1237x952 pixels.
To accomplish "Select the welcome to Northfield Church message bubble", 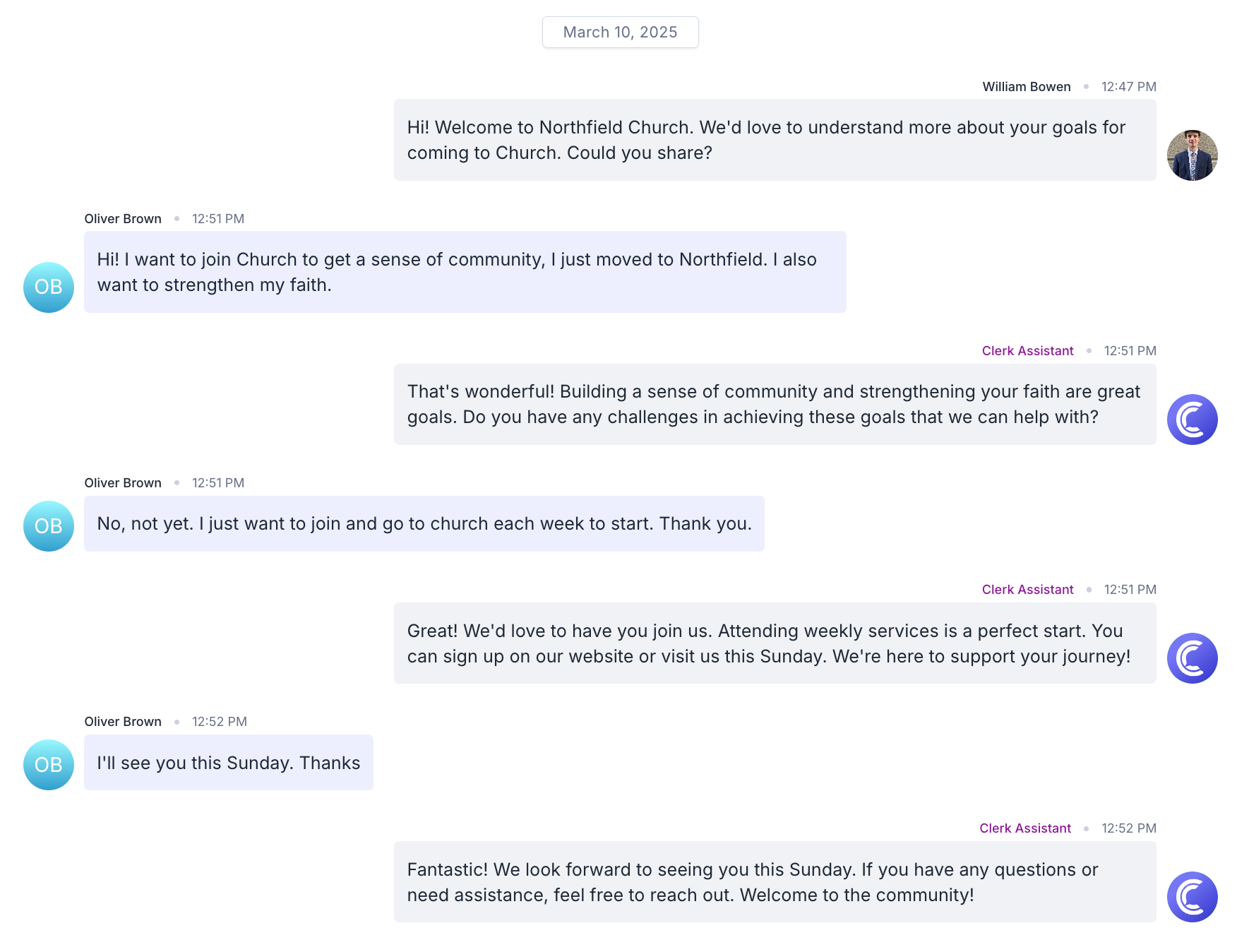I will click(x=775, y=140).
